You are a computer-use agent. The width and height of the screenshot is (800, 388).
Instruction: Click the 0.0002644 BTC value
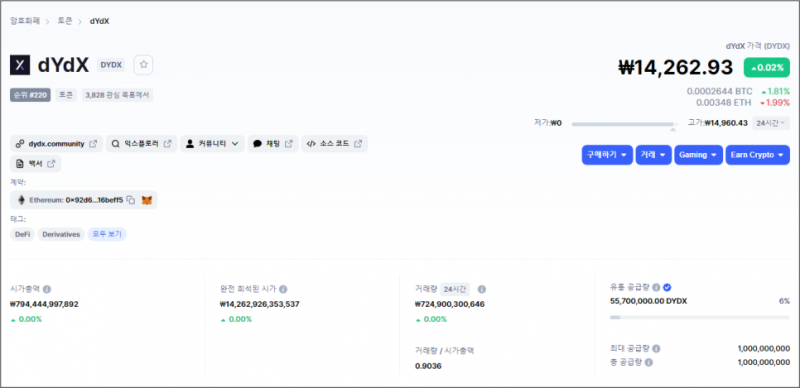coord(719,91)
